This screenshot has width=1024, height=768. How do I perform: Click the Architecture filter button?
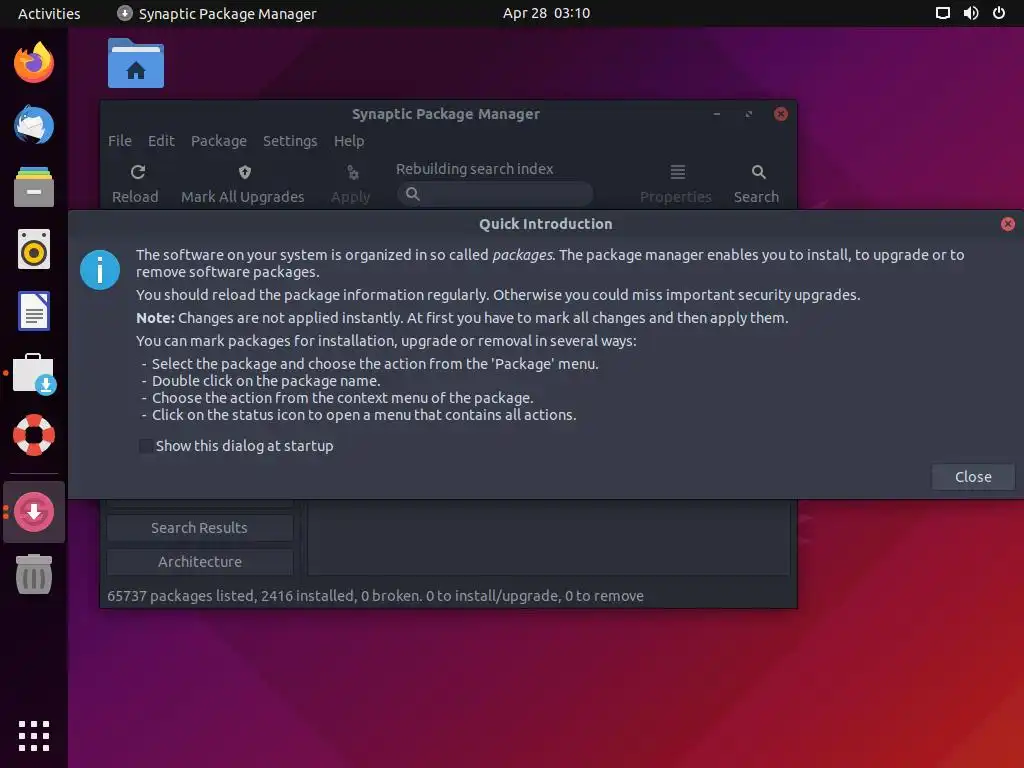click(200, 562)
